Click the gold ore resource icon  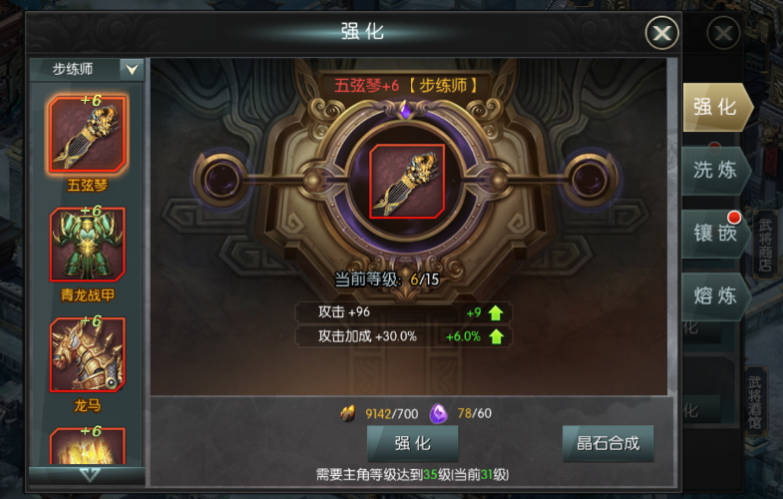click(x=348, y=414)
